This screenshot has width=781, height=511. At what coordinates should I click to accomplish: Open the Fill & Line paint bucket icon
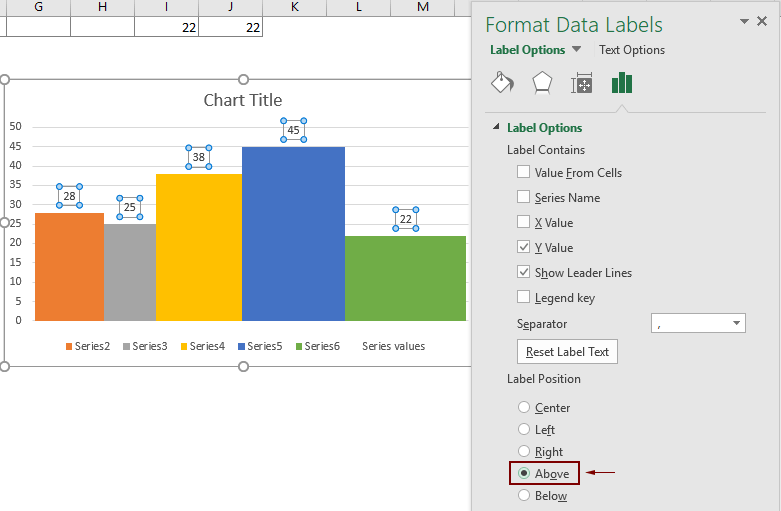pyautogui.click(x=502, y=83)
